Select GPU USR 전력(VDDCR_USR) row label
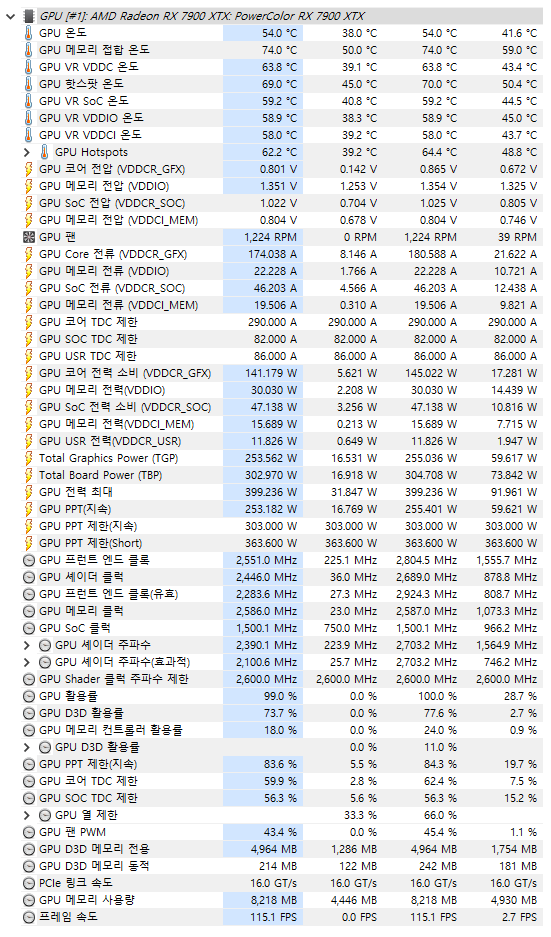The width and height of the screenshot is (551, 937). tap(110, 441)
